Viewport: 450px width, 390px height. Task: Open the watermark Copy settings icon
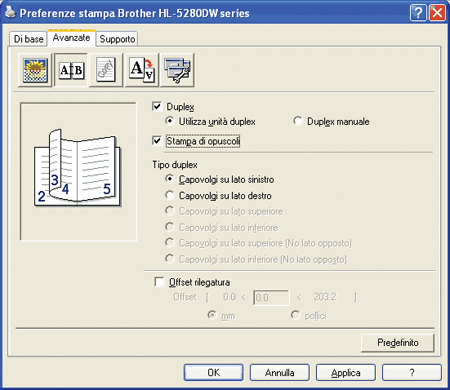point(106,70)
